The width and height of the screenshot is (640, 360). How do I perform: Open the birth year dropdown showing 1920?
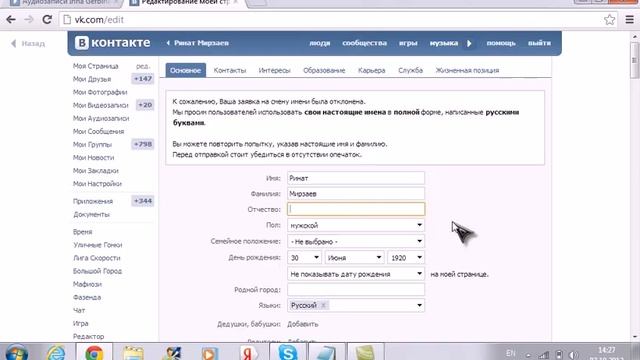[x=406, y=258]
